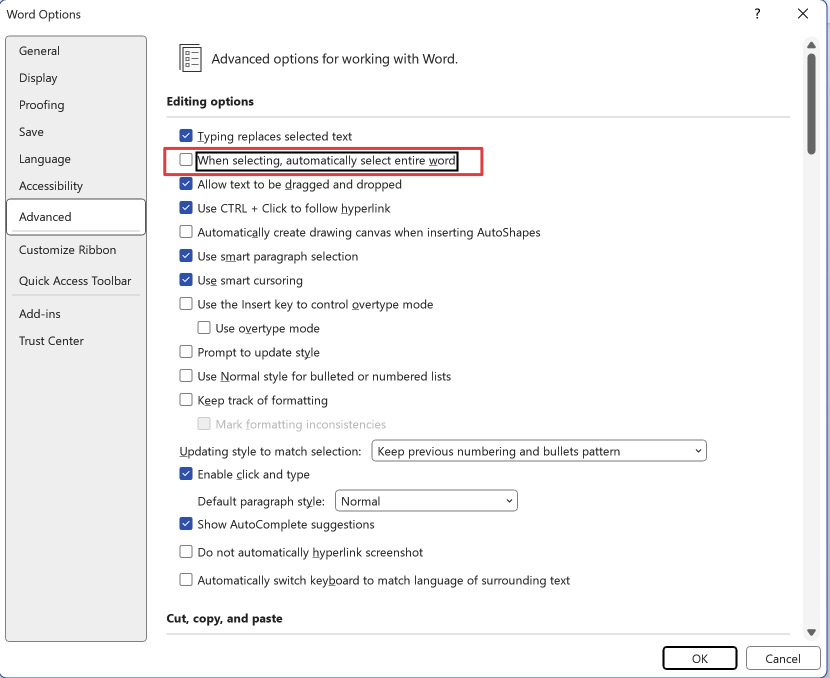Uncheck Typing replaces selected text
The width and height of the screenshot is (830, 678).
coord(186,136)
